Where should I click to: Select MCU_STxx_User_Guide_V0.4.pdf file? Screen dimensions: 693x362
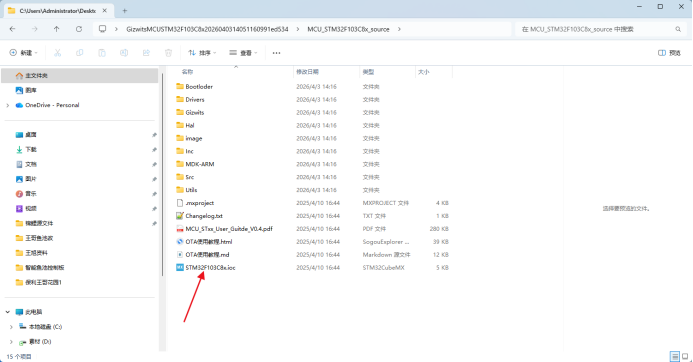(x=224, y=229)
